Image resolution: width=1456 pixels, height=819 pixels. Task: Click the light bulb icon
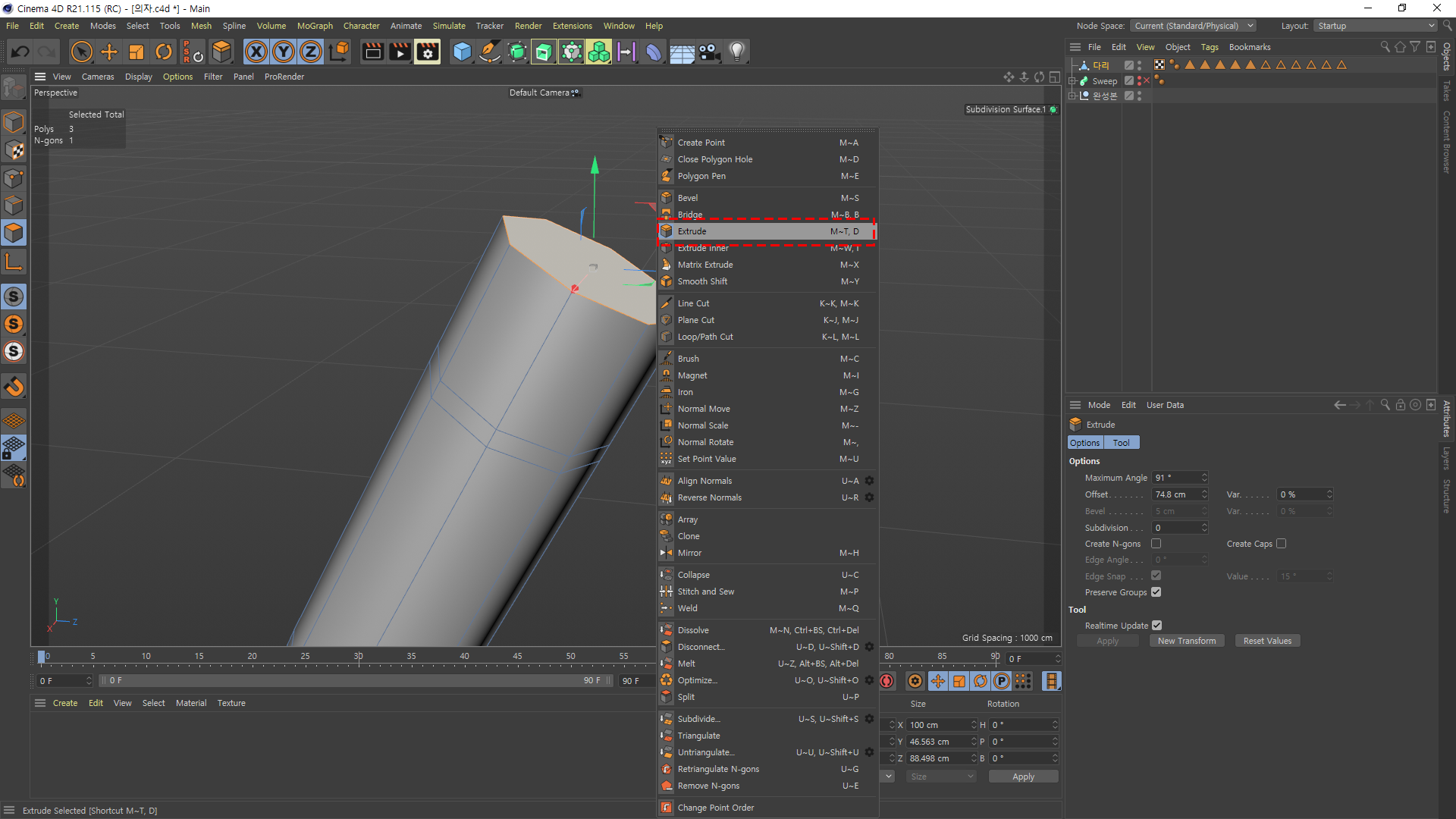(x=736, y=52)
